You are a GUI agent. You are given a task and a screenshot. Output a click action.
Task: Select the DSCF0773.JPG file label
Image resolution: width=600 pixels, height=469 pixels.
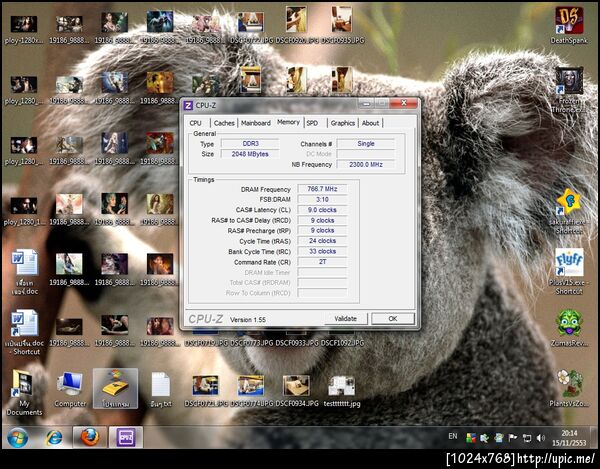[x=251, y=343]
